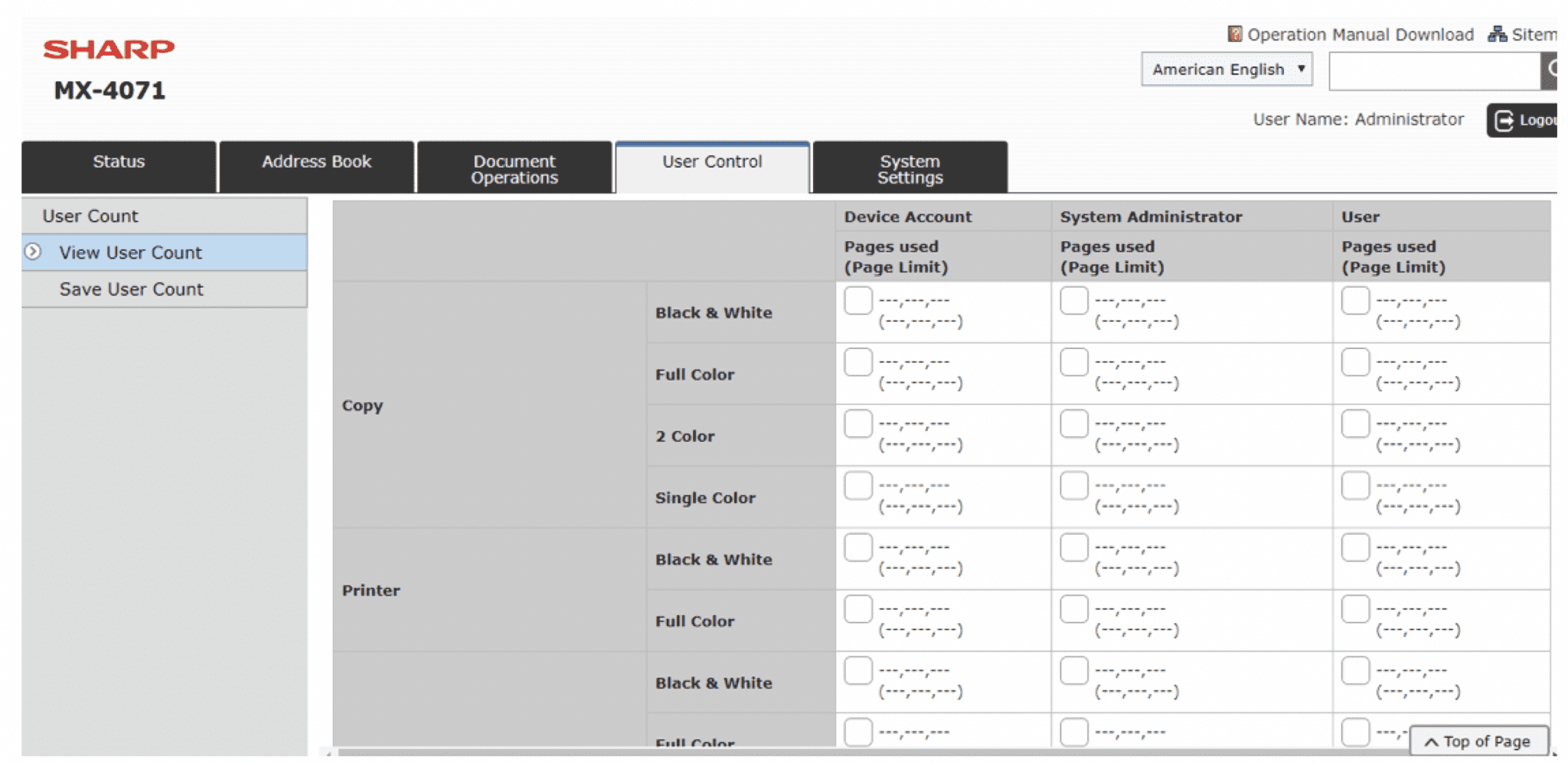The height and width of the screenshot is (763, 1568).
Task: Check the Device Account checkbox for Copy Black & White
Action: pos(857,302)
